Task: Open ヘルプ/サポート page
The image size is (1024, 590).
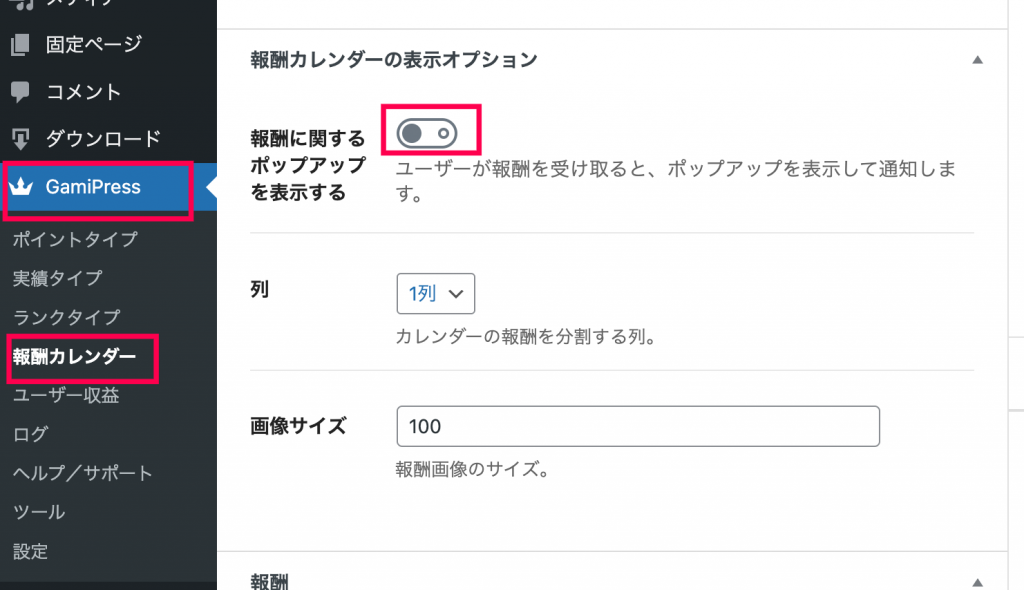Action: pos(82,473)
